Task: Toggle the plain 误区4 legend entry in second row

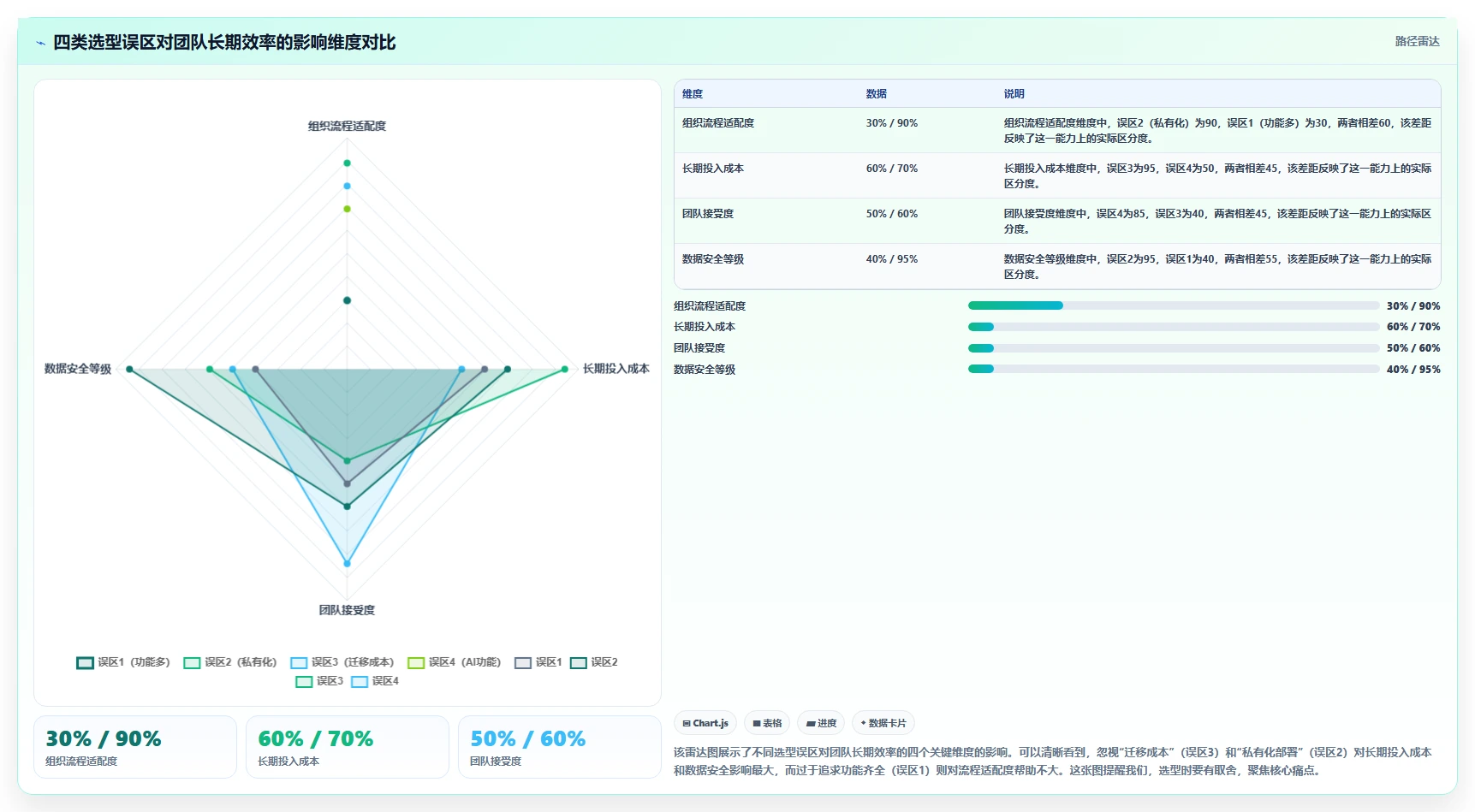Action: [375, 681]
